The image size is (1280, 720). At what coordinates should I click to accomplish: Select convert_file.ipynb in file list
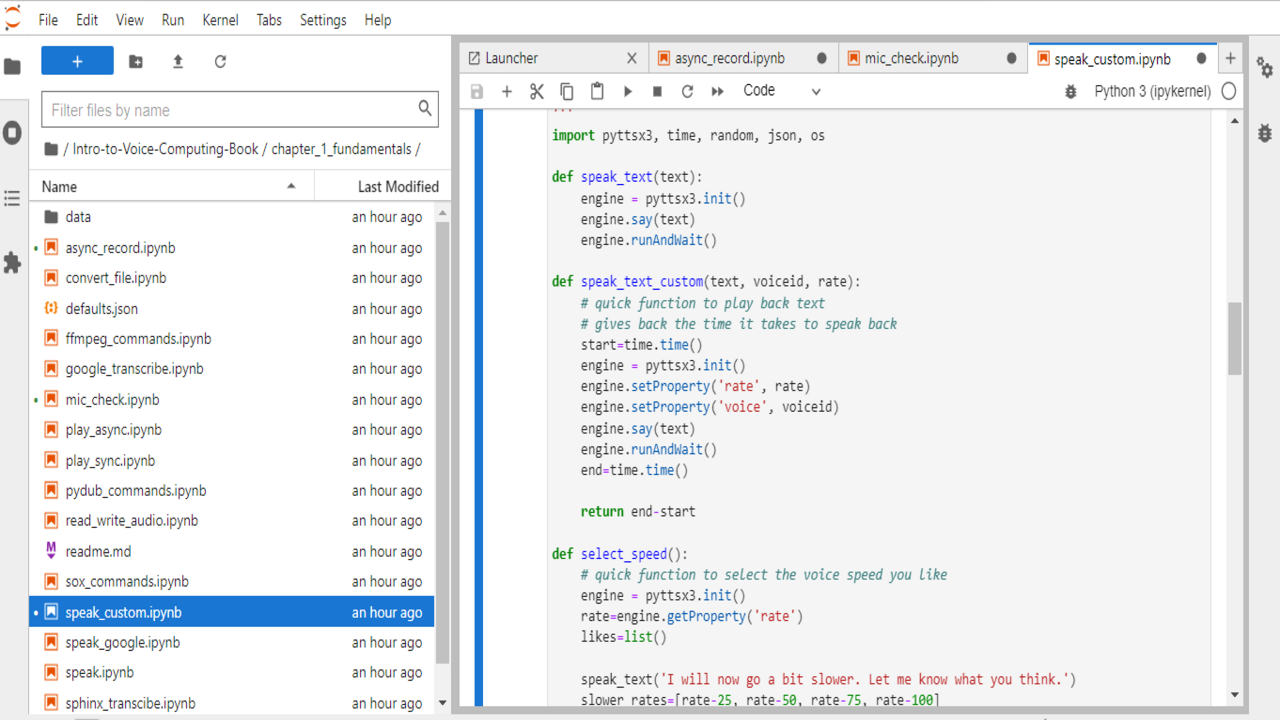click(232, 278)
